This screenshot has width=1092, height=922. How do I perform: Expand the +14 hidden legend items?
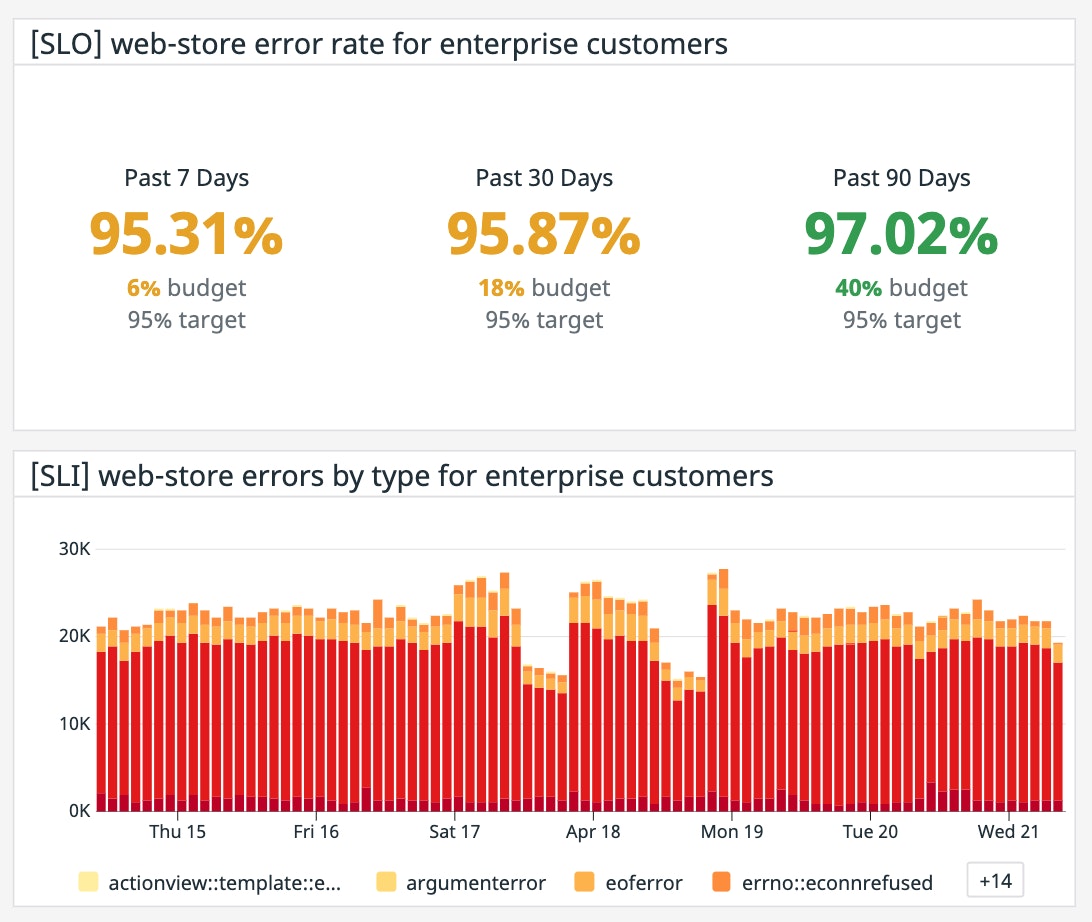tap(995, 881)
